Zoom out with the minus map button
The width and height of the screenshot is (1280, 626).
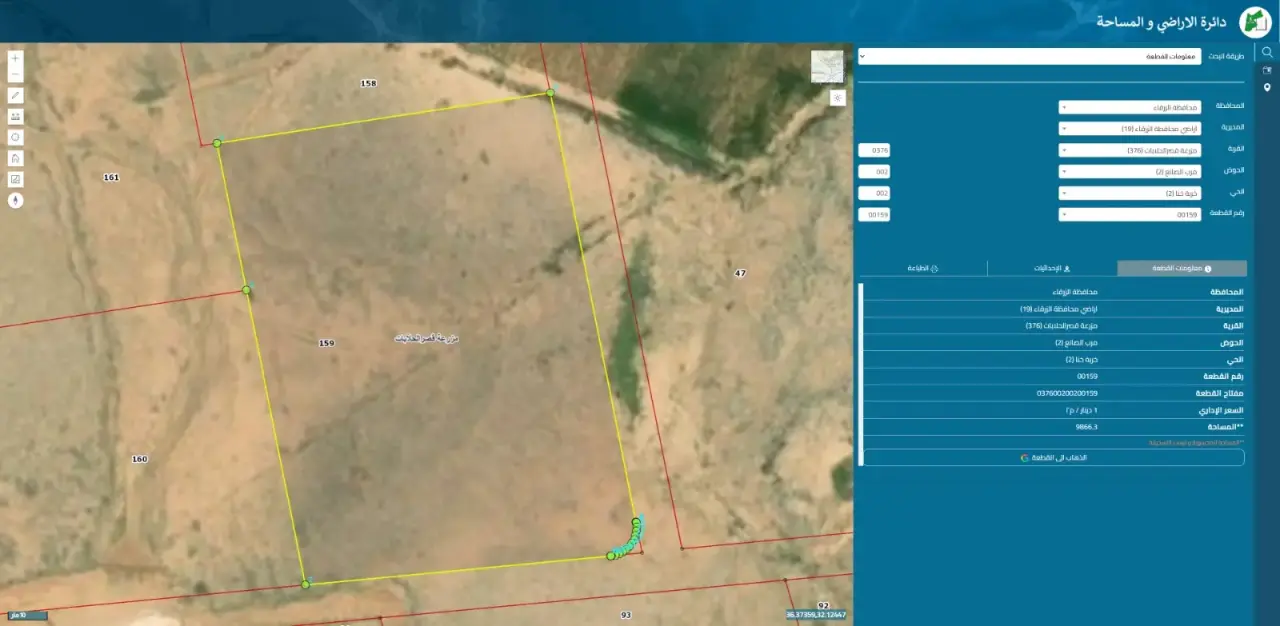[x=15, y=74]
